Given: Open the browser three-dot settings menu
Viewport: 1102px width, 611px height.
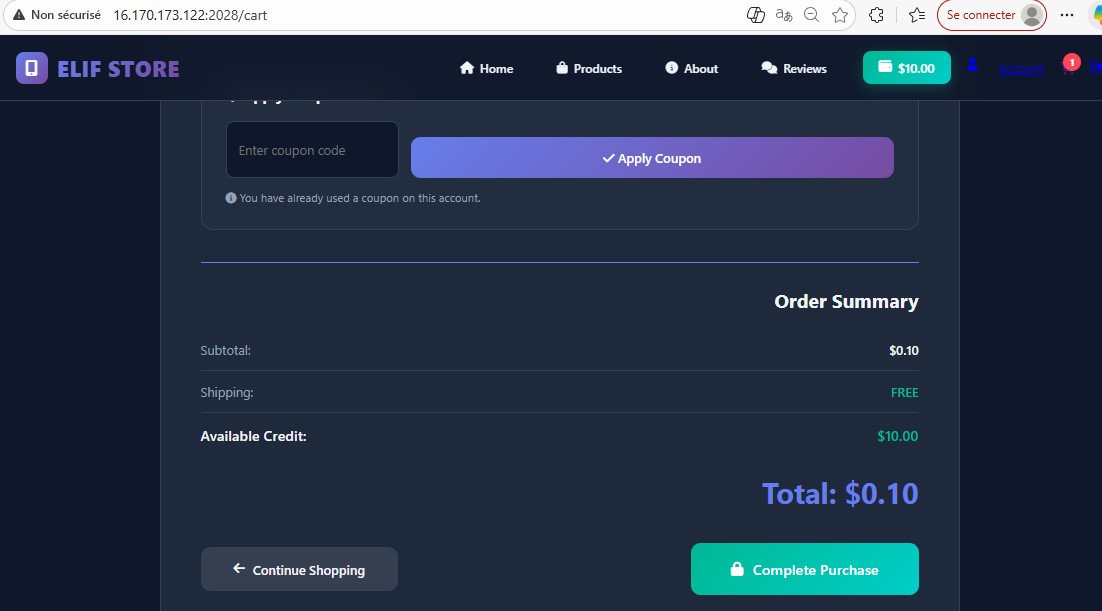Looking at the screenshot, I should click(1067, 15).
